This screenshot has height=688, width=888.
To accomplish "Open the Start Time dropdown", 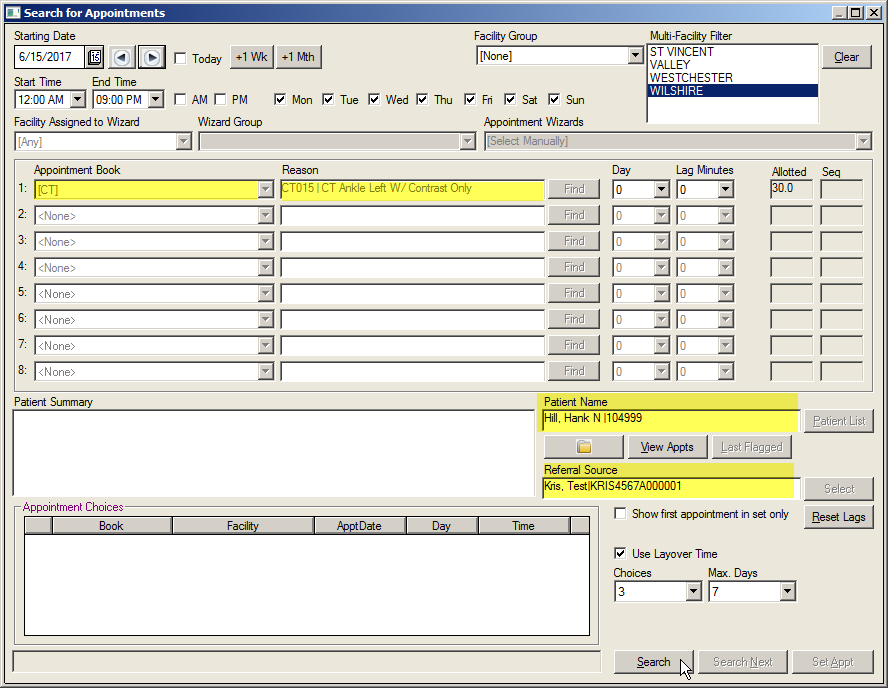I will click(77, 100).
